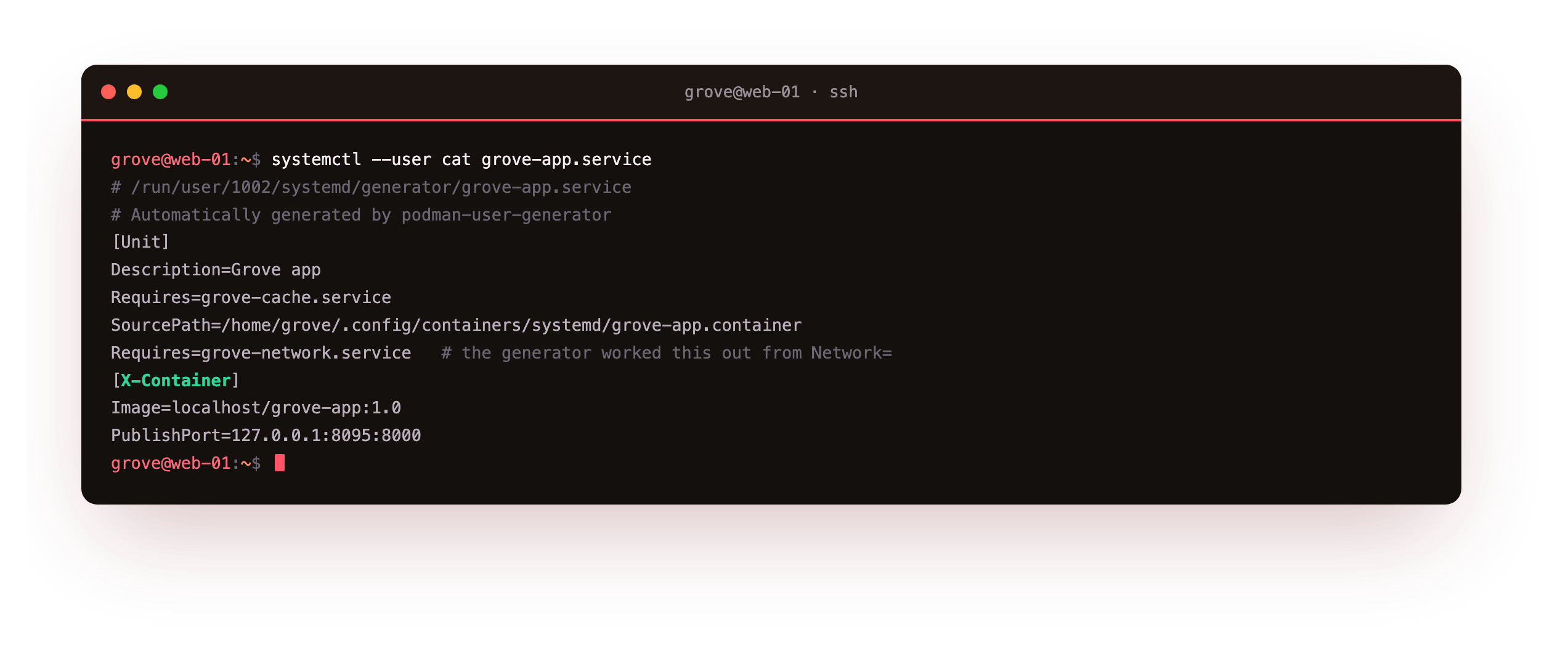Click the green maximize window button
The image size is (1568, 653).
point(160,92)
